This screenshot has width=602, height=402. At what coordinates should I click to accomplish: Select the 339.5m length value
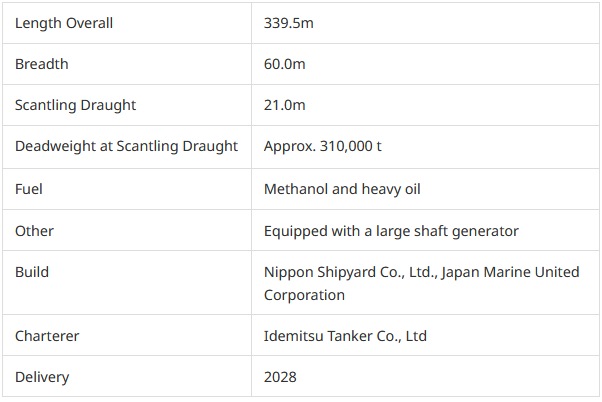286,23
